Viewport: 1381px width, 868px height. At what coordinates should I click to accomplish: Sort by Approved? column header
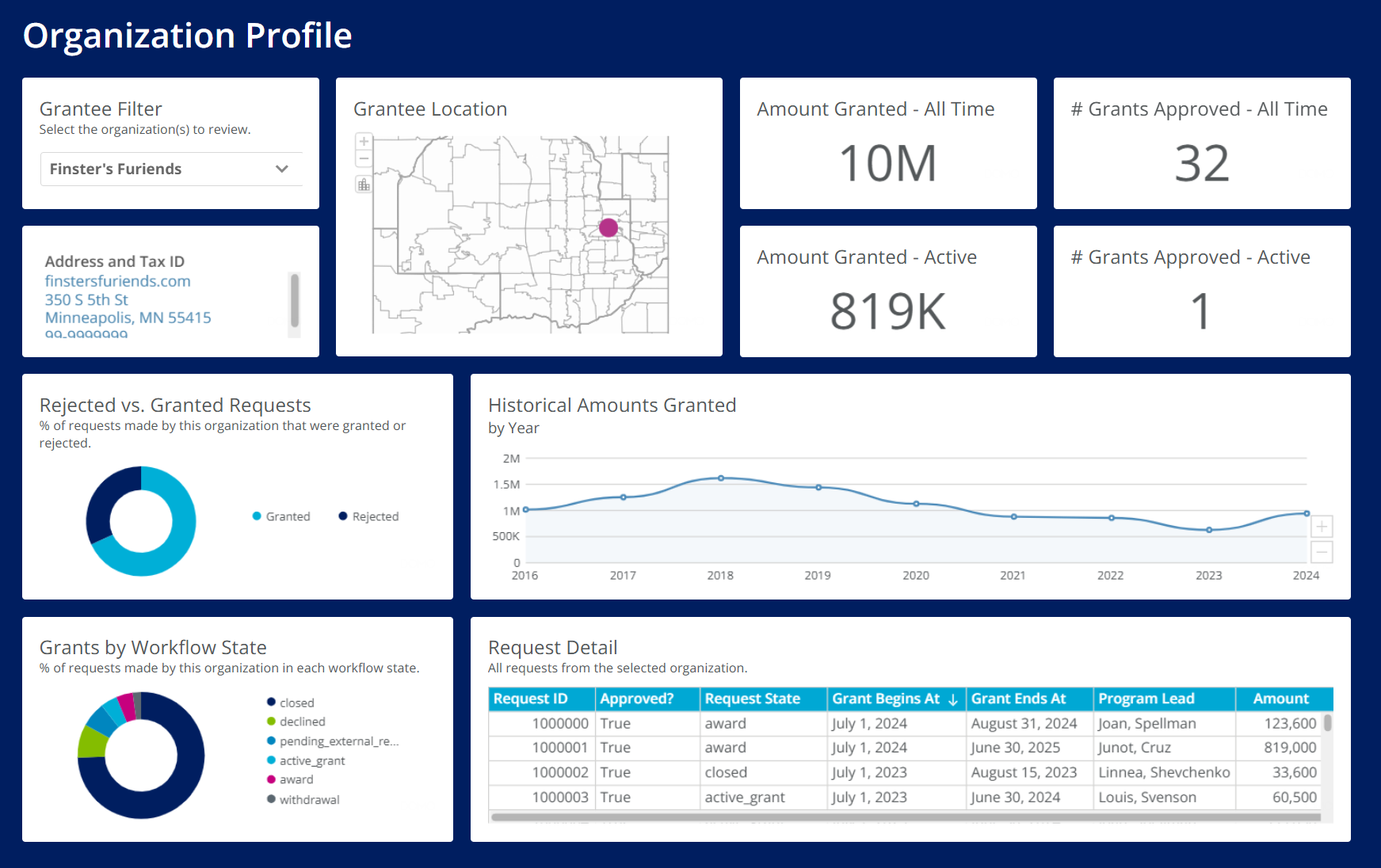pos(647,699)
